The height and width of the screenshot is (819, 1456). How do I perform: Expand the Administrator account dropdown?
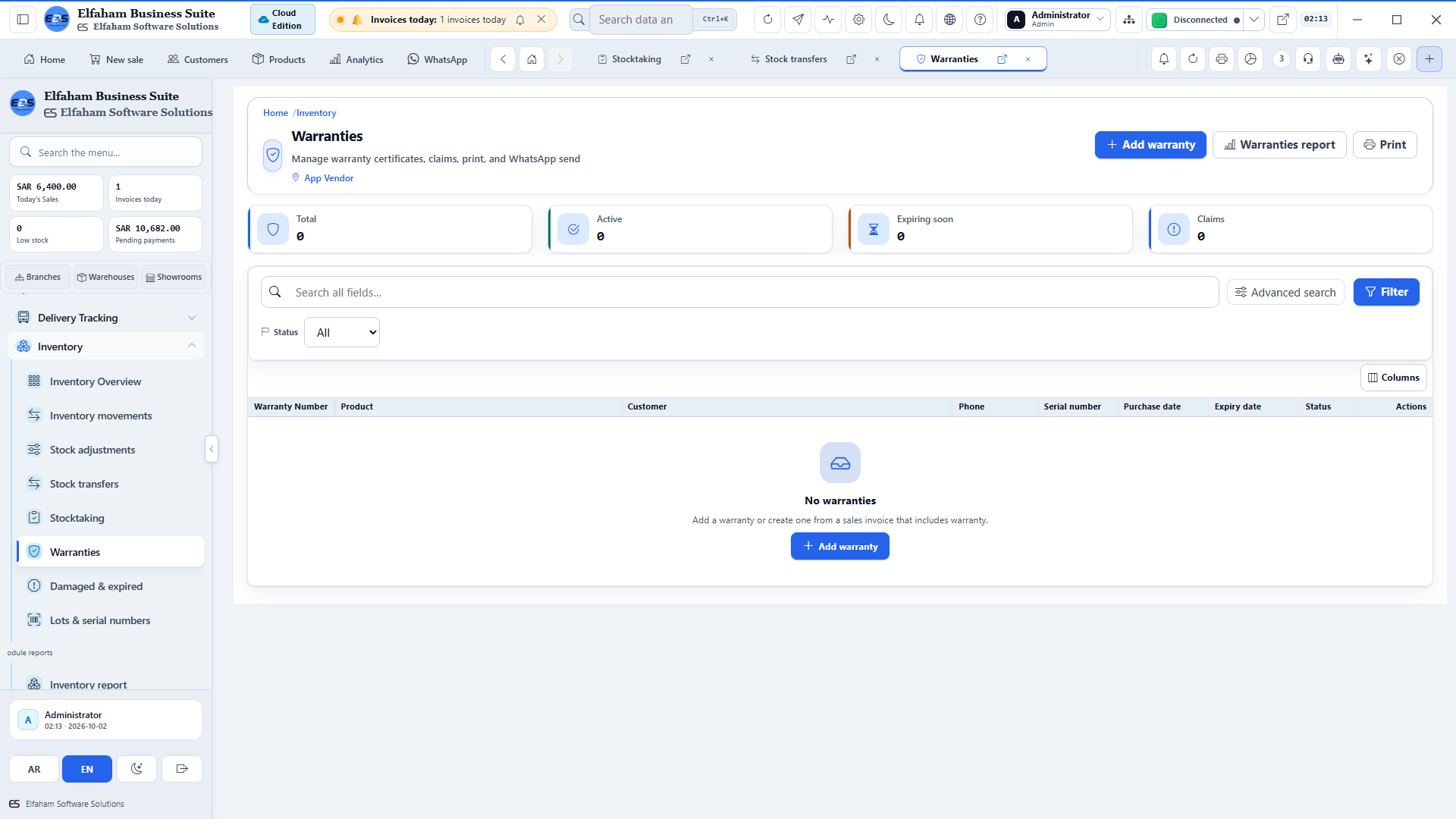point(1058,20)
